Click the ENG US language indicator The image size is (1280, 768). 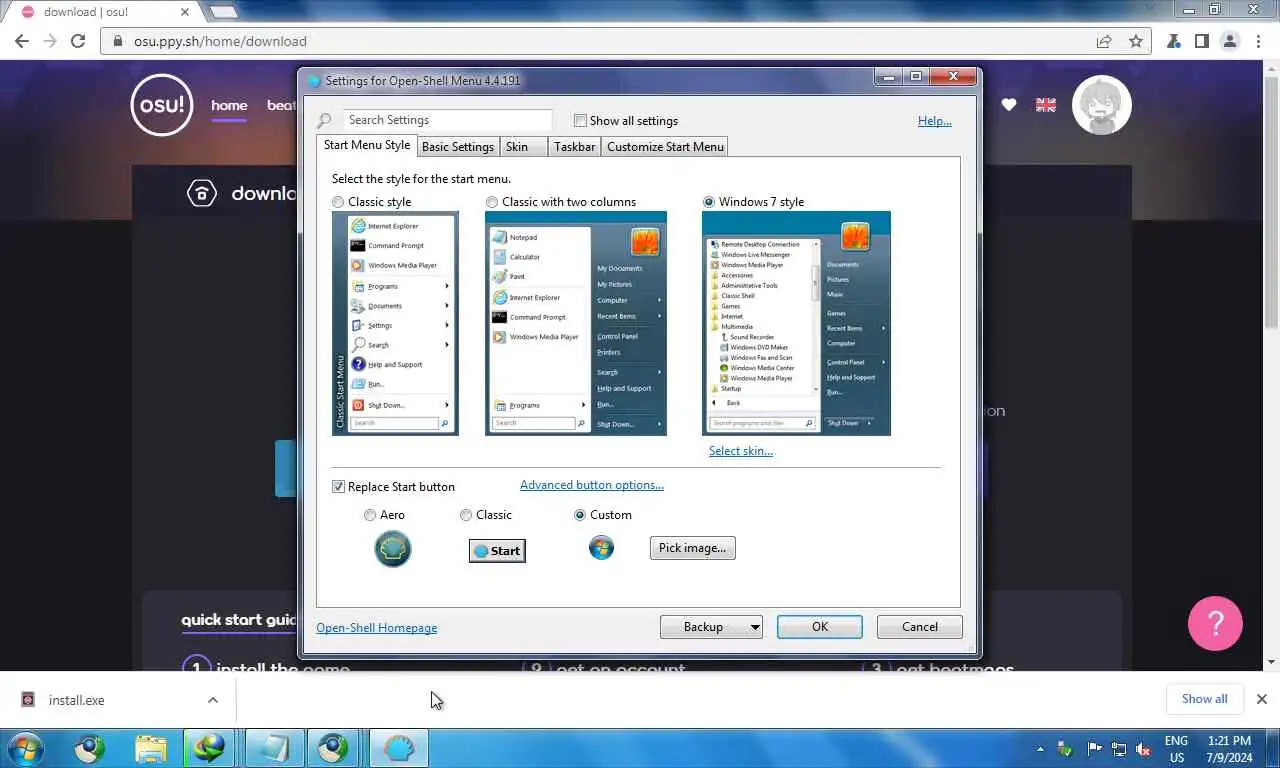click(1176, 749)
